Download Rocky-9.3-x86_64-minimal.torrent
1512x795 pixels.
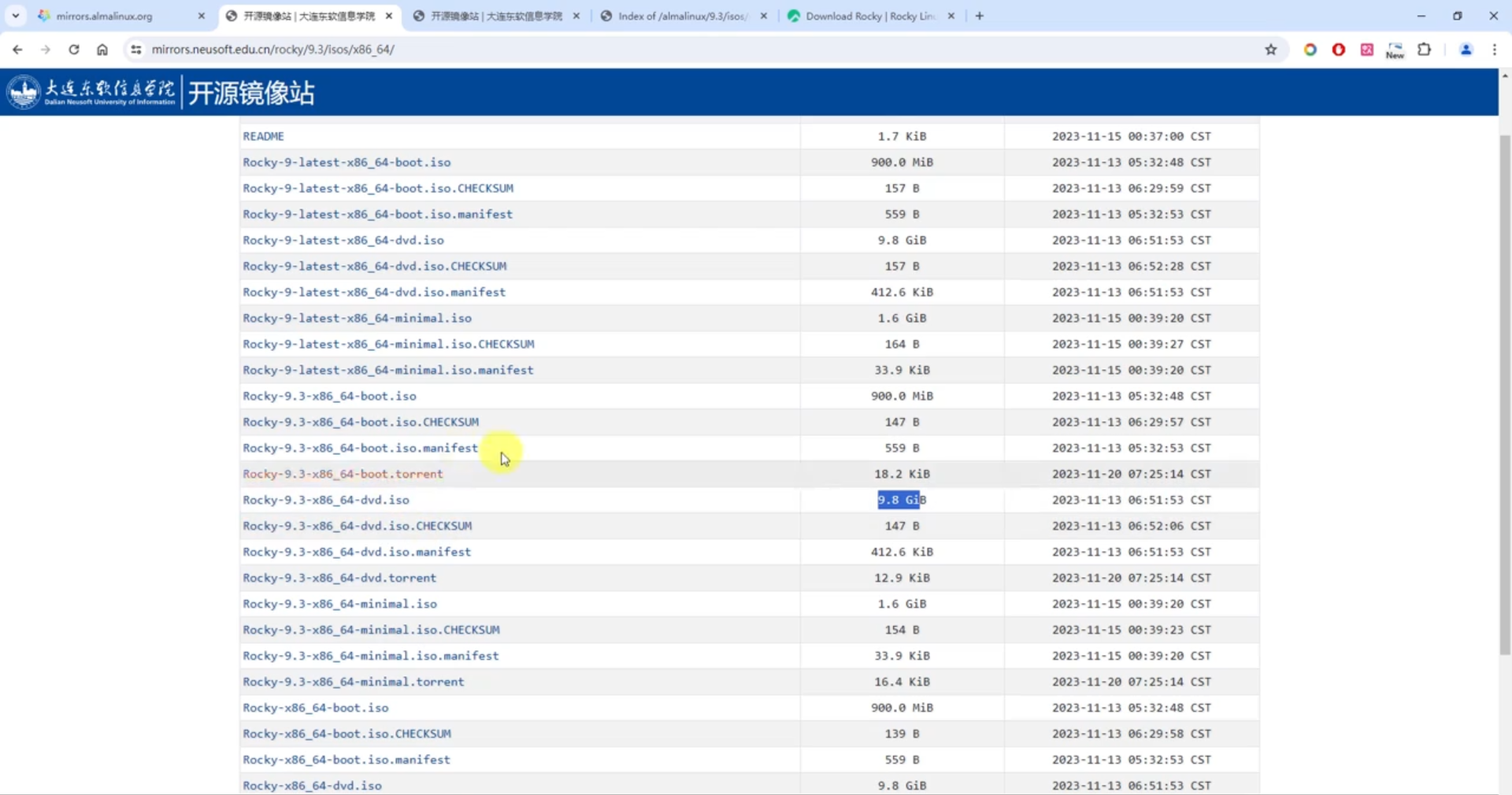point(354,682)
